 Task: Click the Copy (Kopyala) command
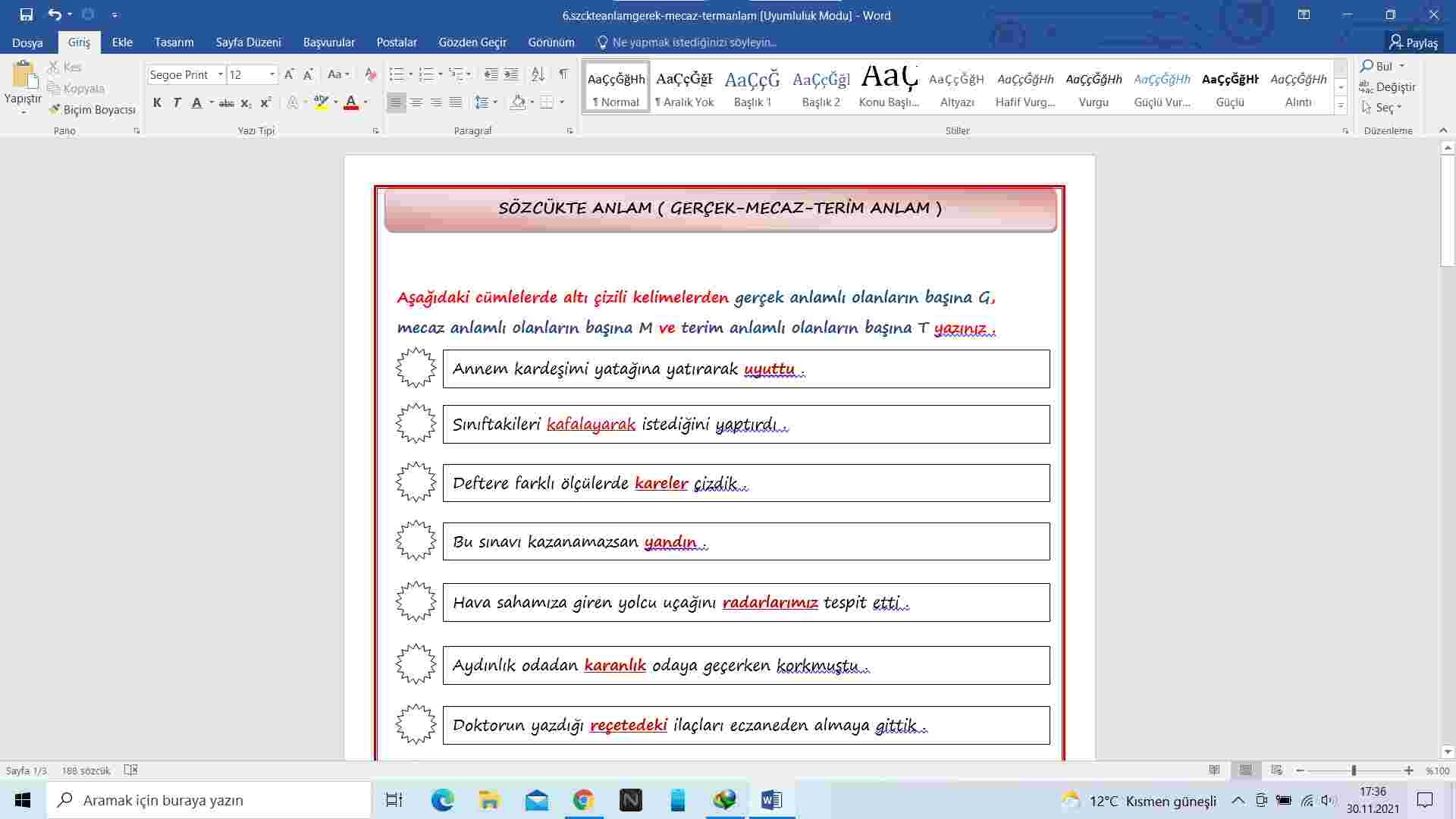coord(75,88)
